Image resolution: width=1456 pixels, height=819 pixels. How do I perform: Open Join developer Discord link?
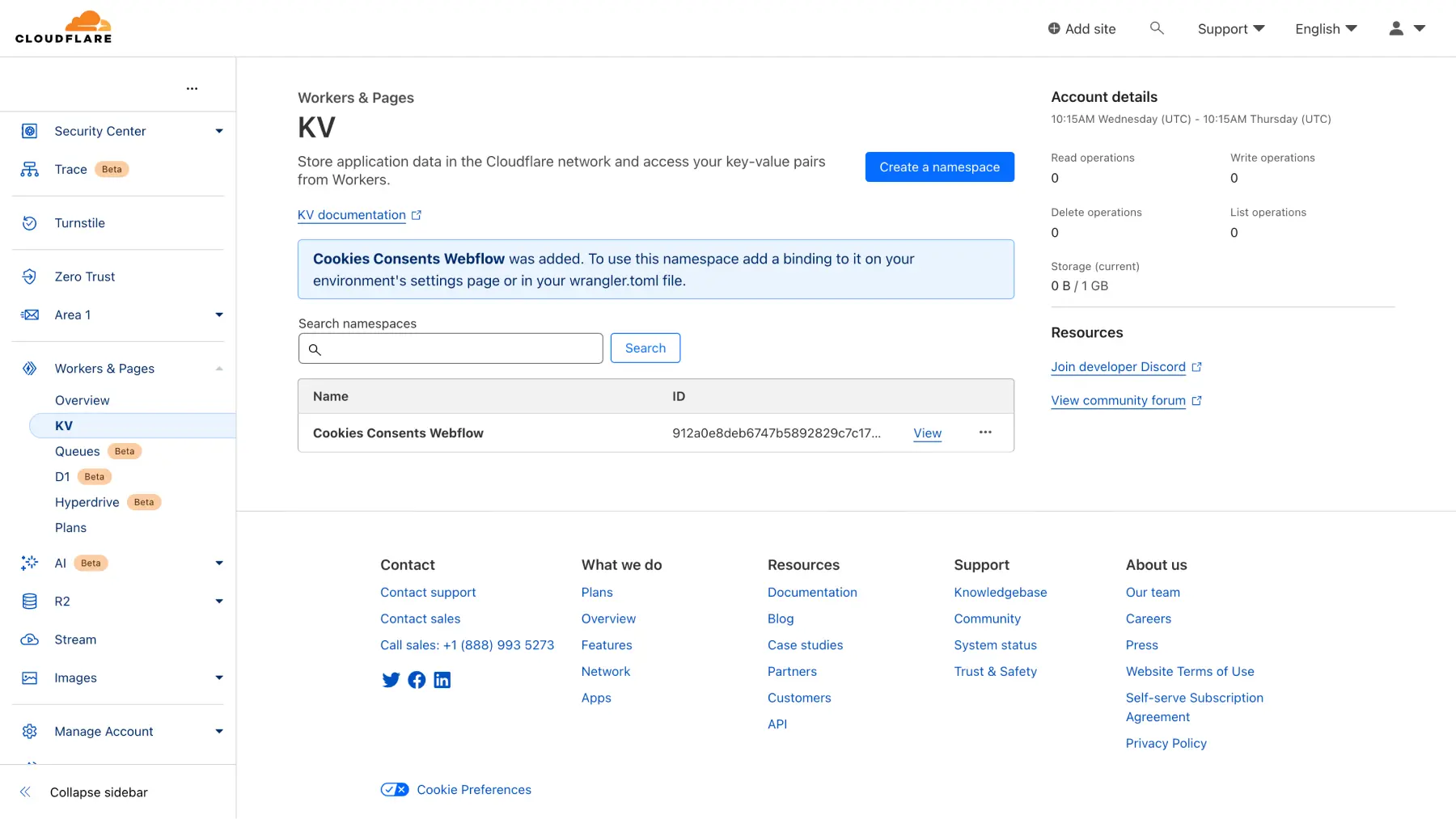(x=1119, y=367)
